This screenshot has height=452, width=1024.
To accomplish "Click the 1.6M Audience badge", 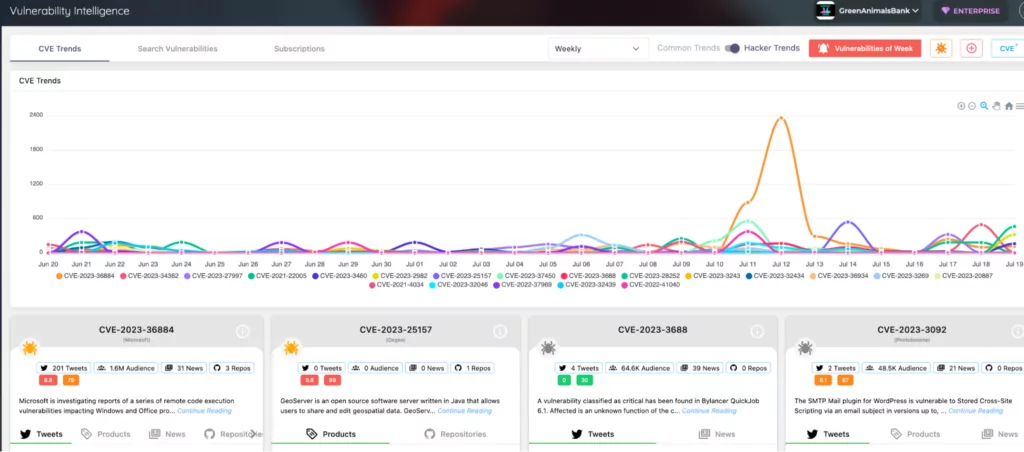I will coord(124,368).
